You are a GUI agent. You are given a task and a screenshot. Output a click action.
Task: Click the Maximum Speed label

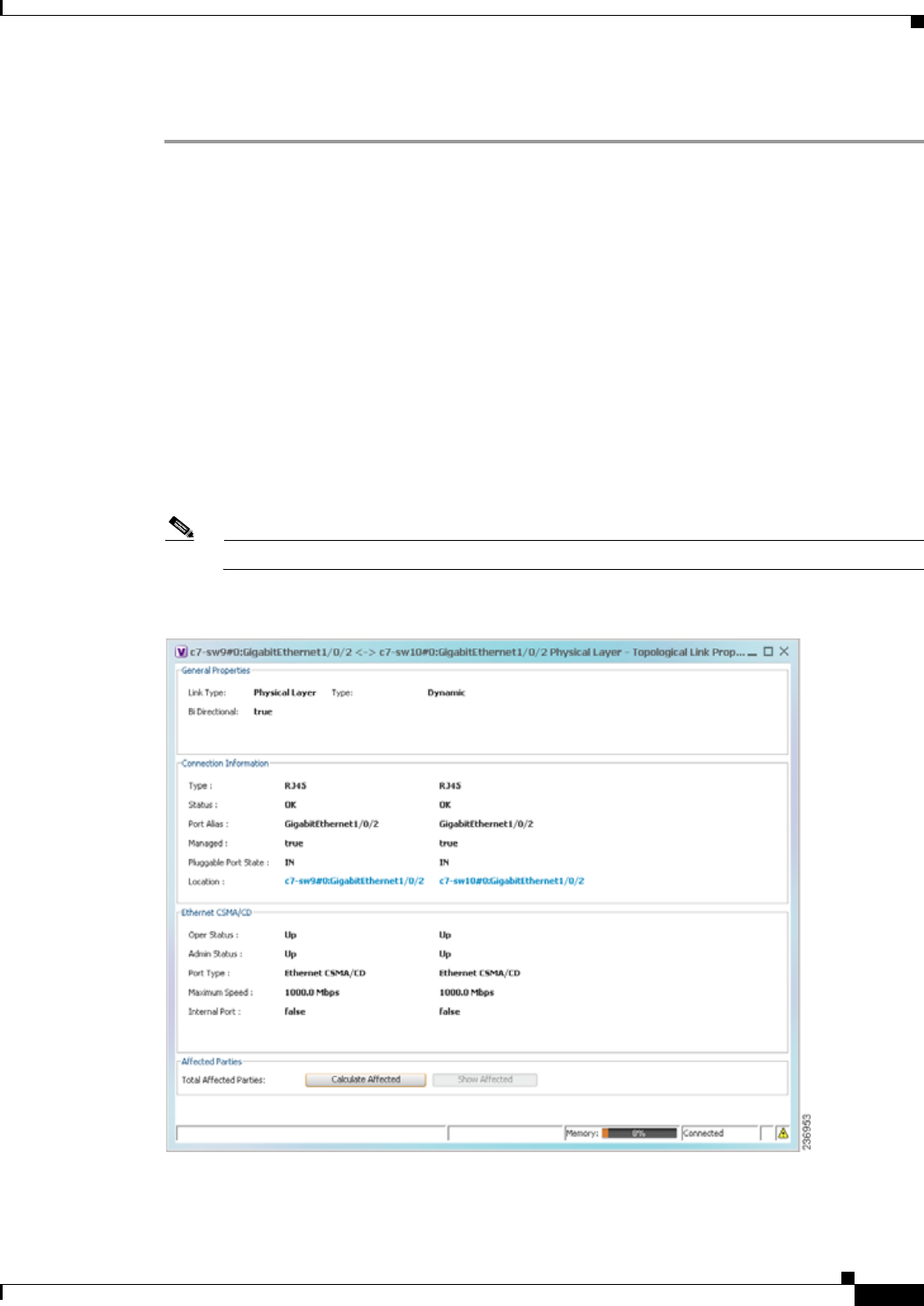[221, 993]
